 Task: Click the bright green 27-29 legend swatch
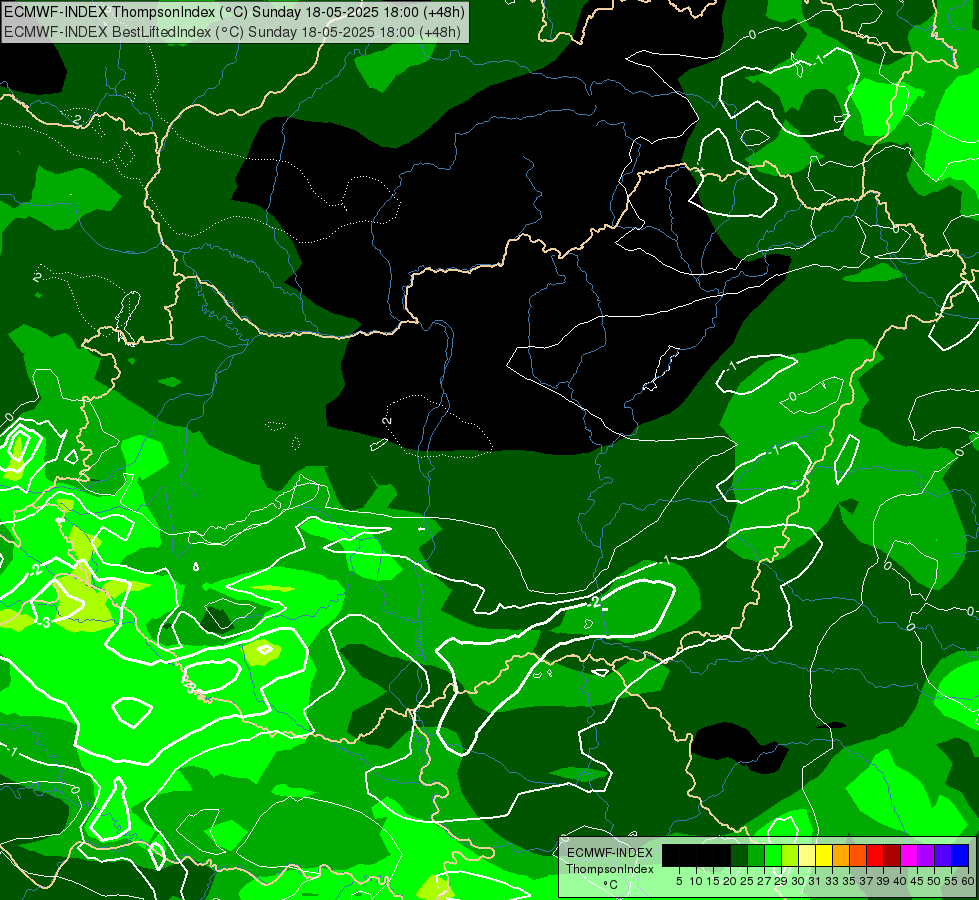pos(773,856)
